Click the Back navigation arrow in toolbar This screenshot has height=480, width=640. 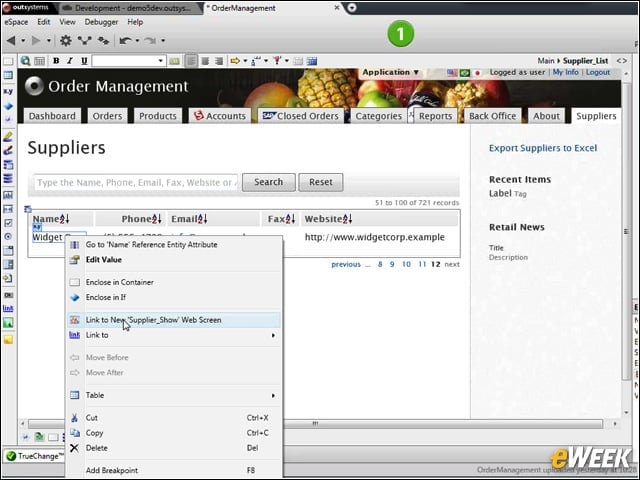[x=11, y=40]
